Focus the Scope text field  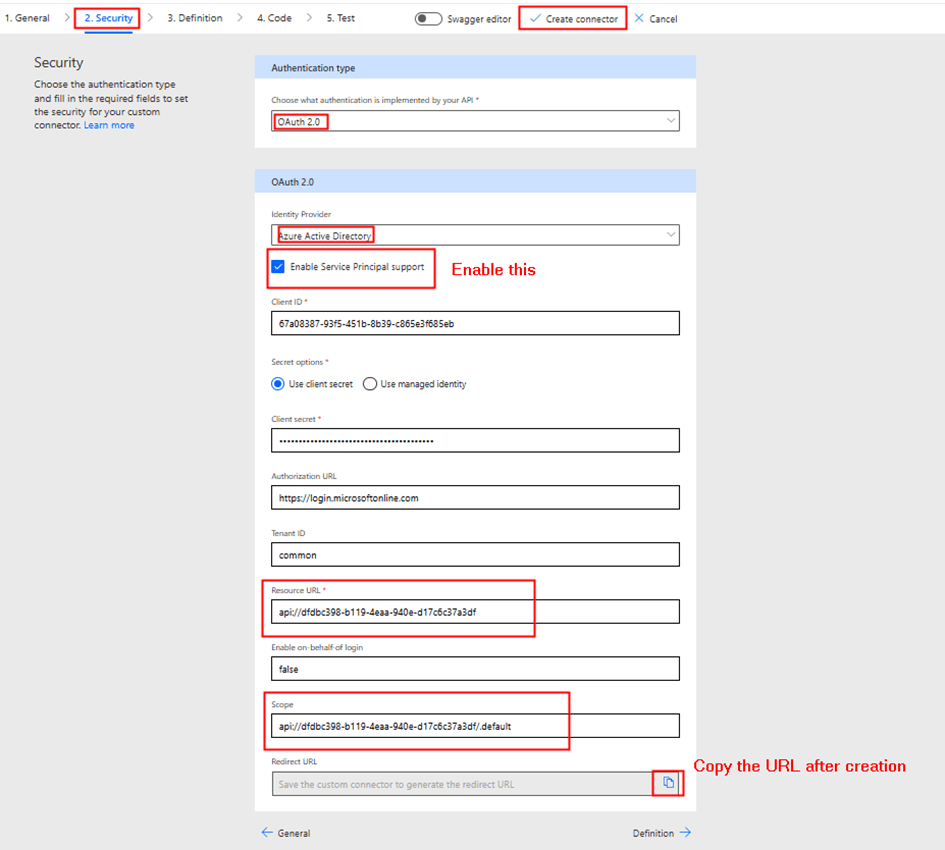tap(475, 726)
